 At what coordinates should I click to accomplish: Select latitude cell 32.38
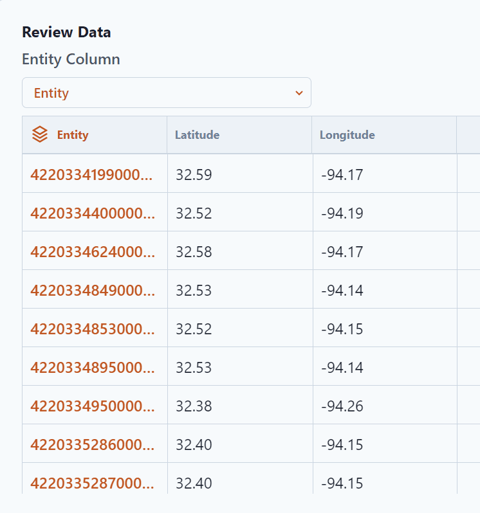(x=194, y=406)
